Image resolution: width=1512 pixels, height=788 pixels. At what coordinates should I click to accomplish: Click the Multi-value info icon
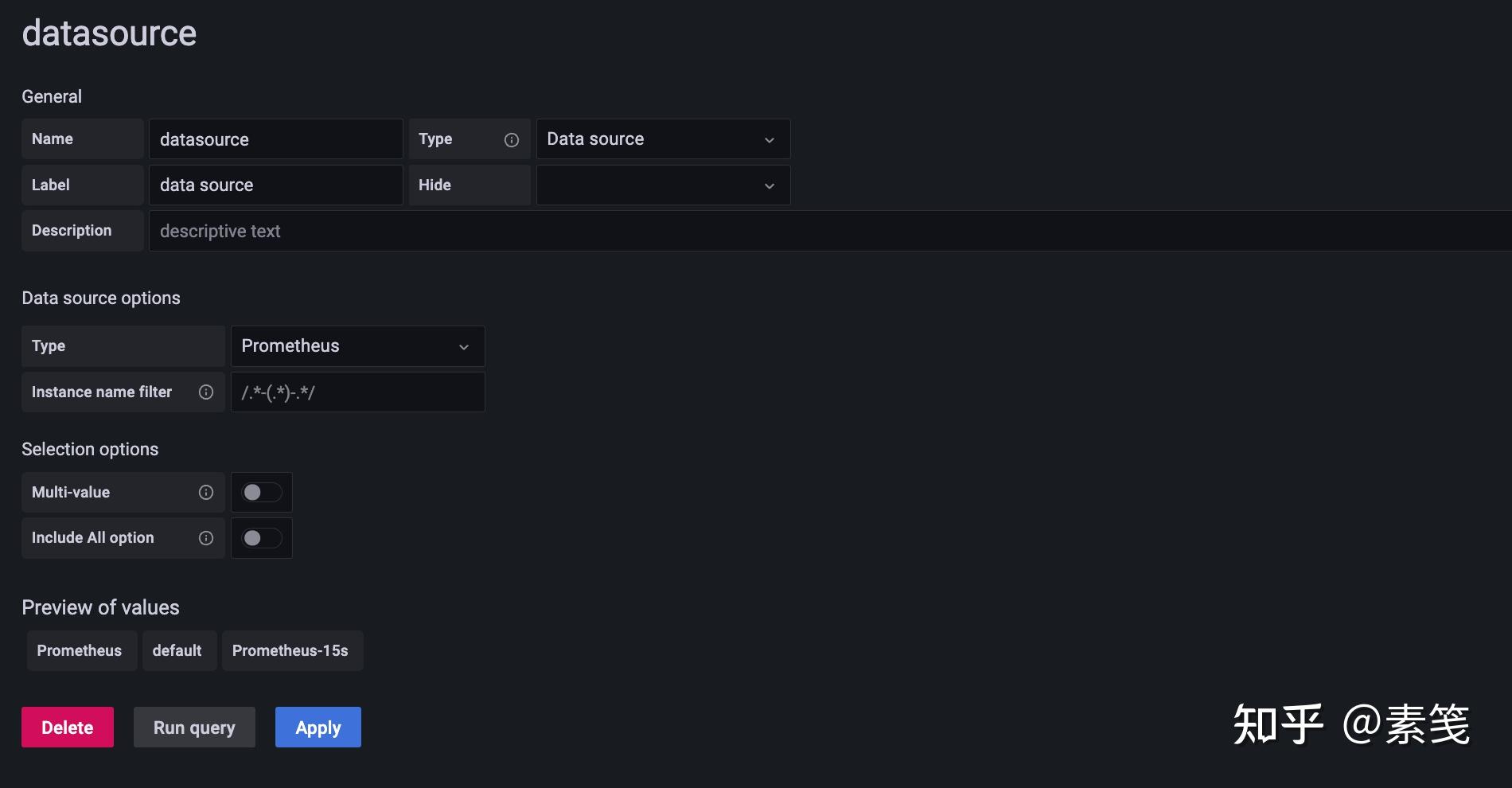coord(206,493)
